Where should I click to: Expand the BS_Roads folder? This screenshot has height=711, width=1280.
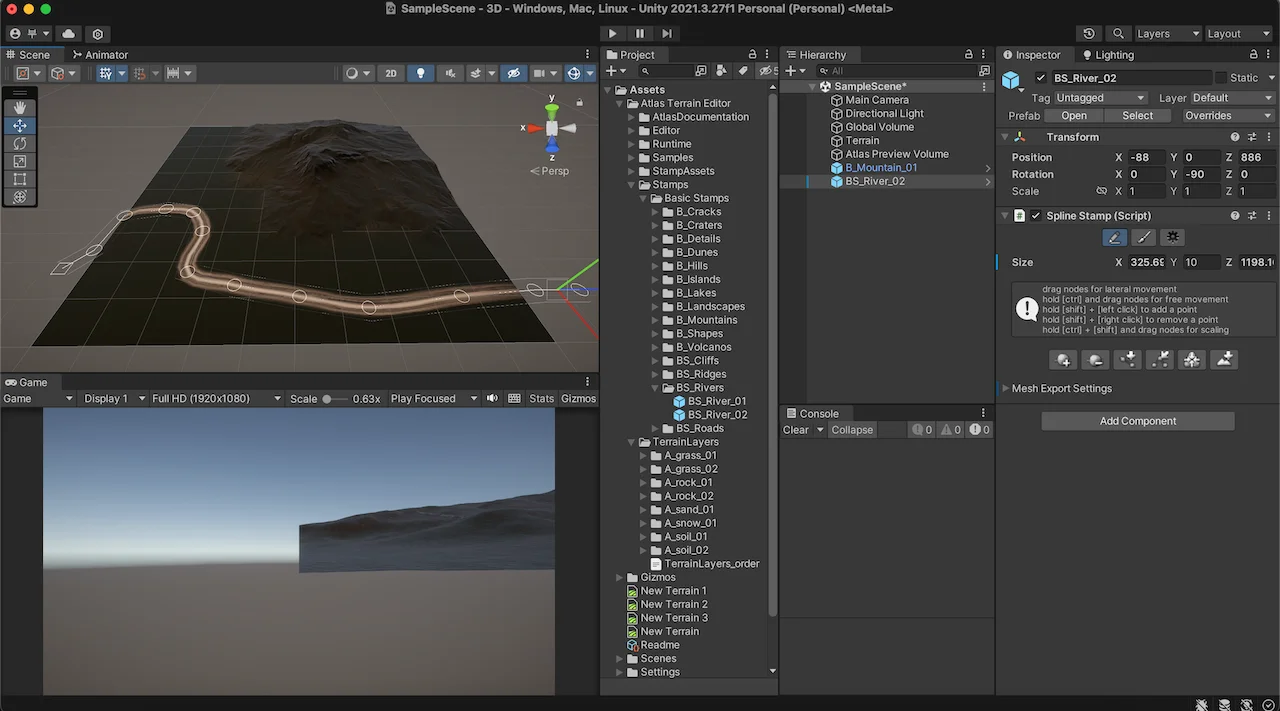(656, 428)
